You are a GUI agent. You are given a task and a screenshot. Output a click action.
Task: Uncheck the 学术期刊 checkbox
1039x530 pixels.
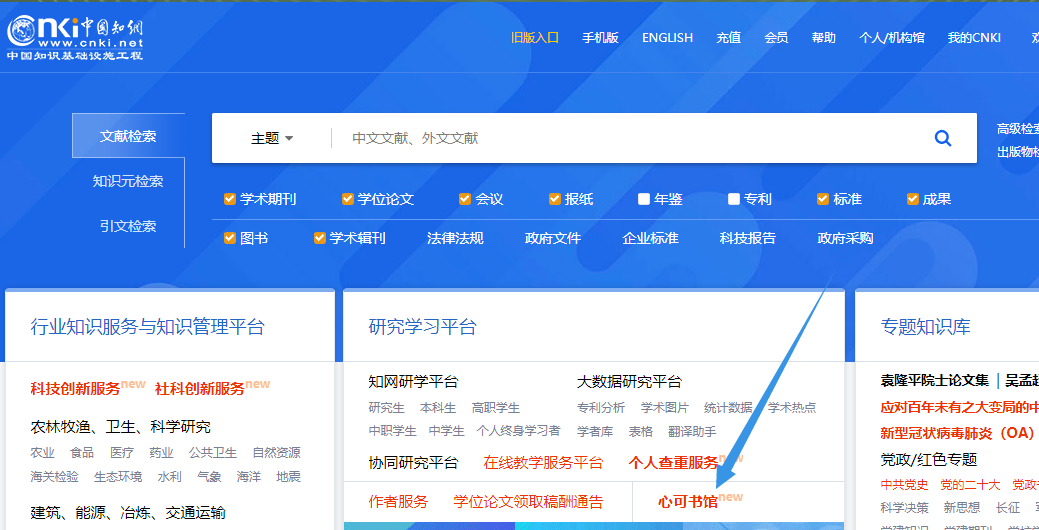click(x=230, y=199)
